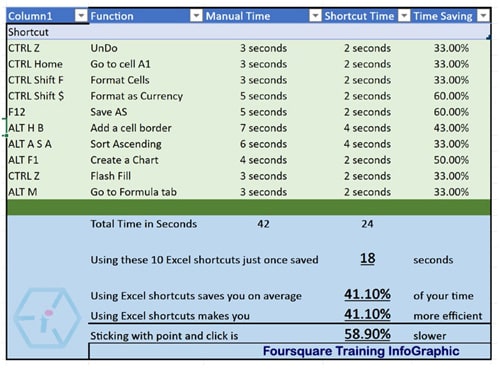Viewport: 500px width, 369px height.
Task: Click the hexagon logo image
Action: pos(47,318)
